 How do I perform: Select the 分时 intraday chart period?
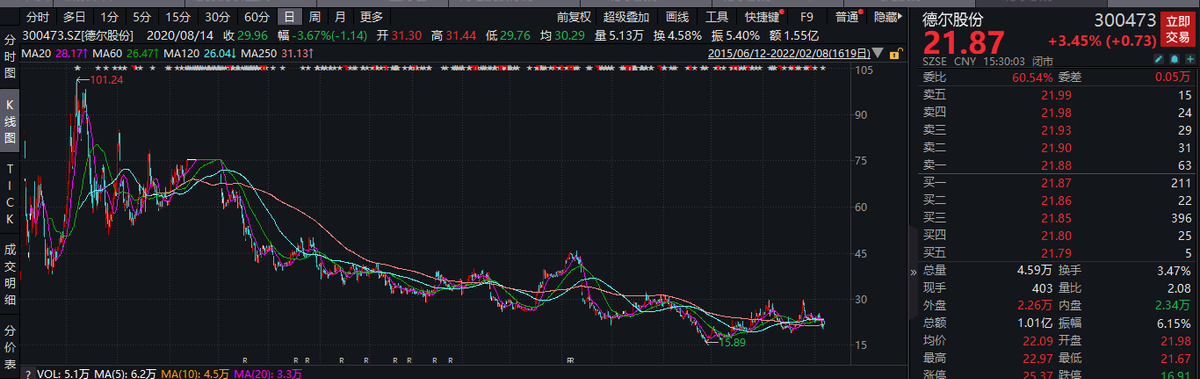coord(37,16)
